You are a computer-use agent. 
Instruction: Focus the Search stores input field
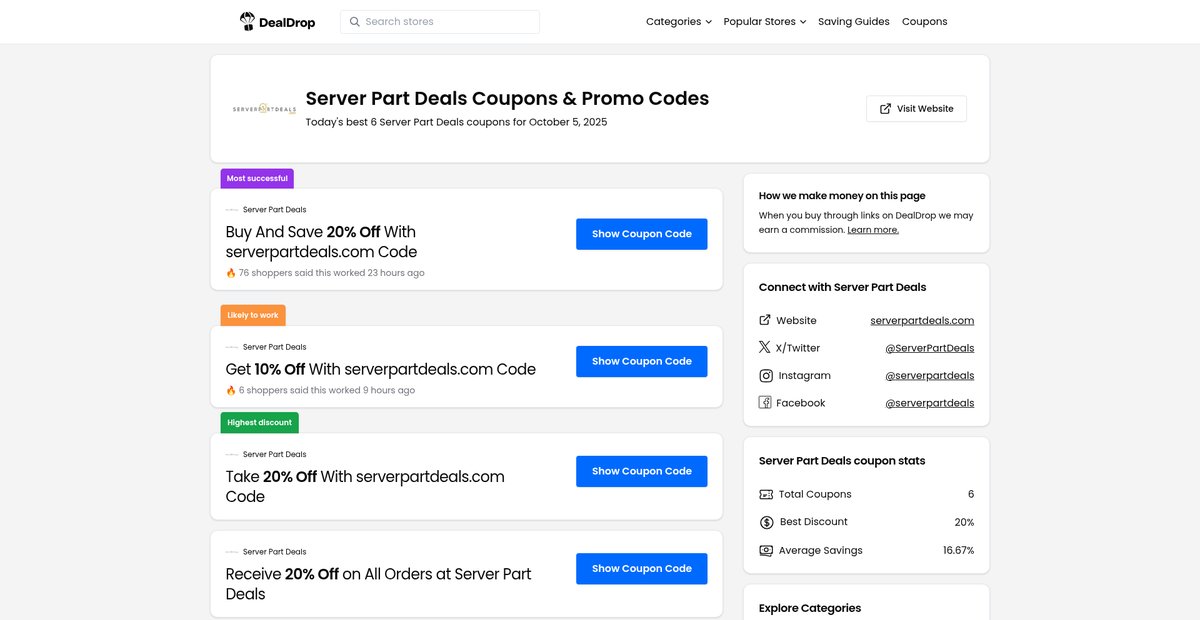(440, 21)
